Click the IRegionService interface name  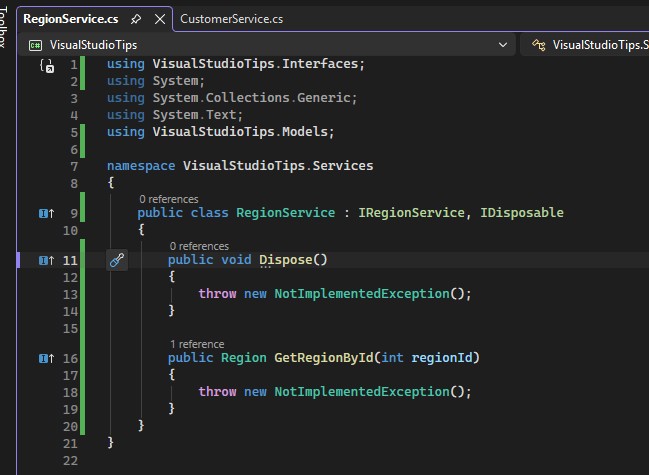point(411,213)
